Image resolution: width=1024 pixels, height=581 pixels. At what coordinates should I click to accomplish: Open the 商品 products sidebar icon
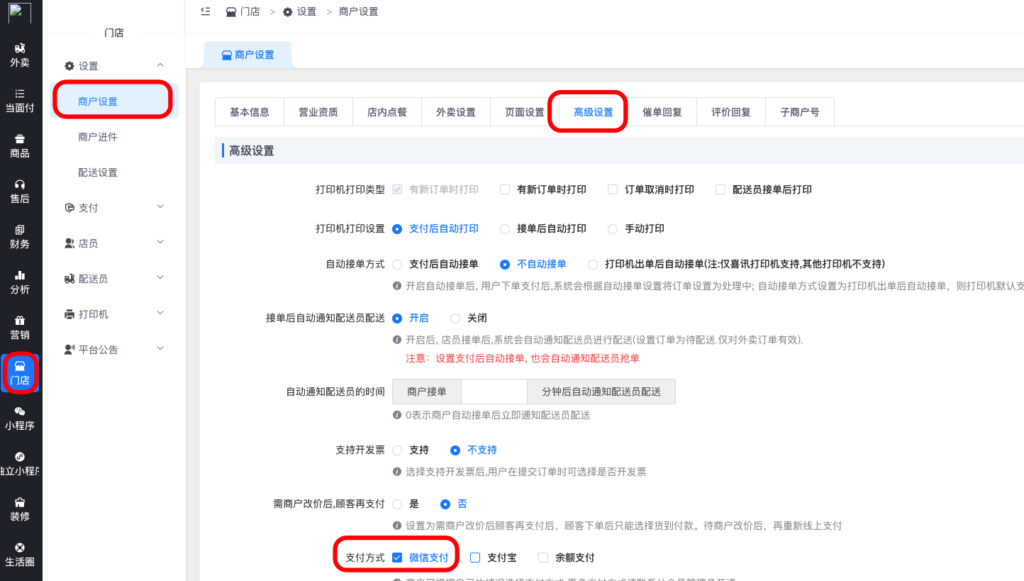(x=20, y=146)
